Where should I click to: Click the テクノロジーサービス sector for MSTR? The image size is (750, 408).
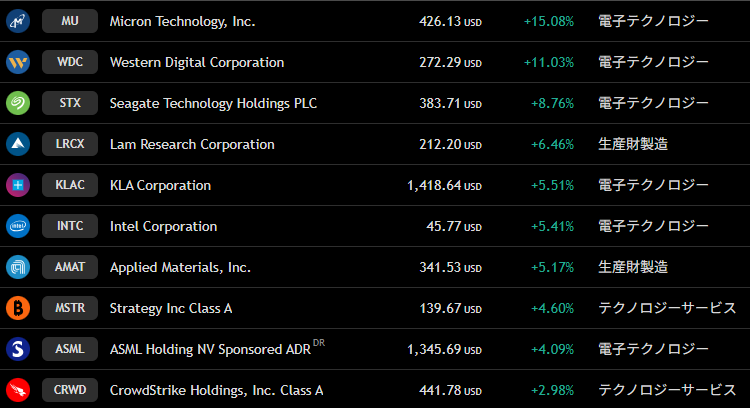click(667, 308)
